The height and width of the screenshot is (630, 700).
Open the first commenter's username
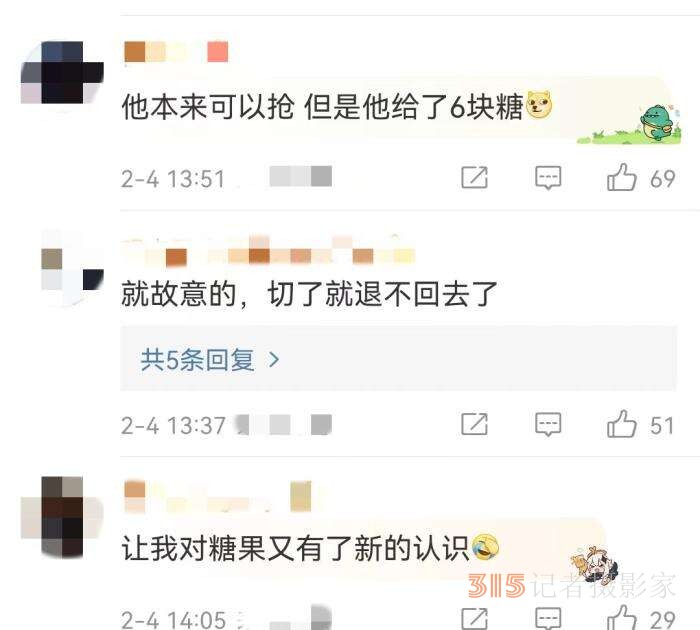click(x=176, y=52)
